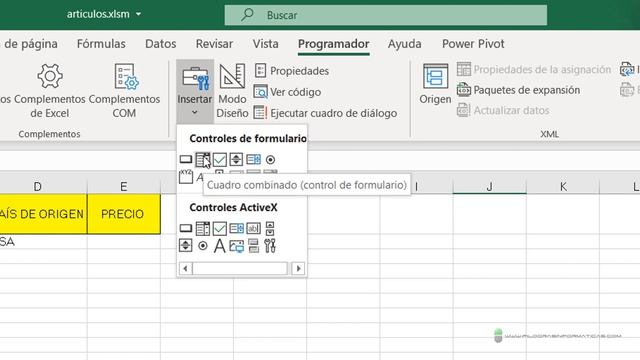Screen dimensions: 640x360
Task: Click in the Buscar search box
Action: pos(386,15)
